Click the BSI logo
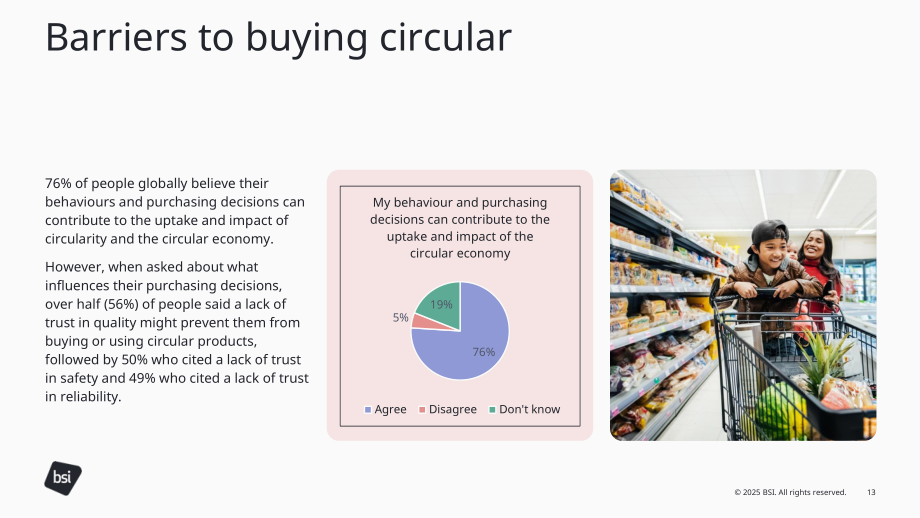This screenshot has width=920, height=518. [63, 478]
